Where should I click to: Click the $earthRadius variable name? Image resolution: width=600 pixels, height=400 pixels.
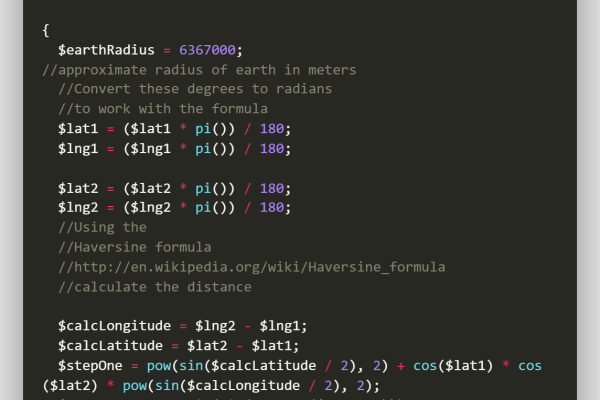click(108, 50)
